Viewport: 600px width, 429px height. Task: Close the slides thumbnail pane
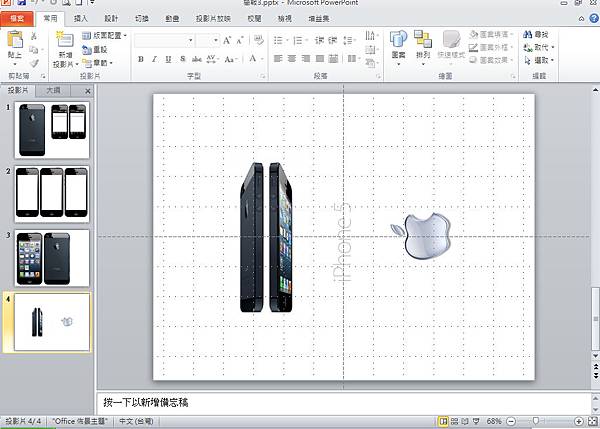coord(88,91)
